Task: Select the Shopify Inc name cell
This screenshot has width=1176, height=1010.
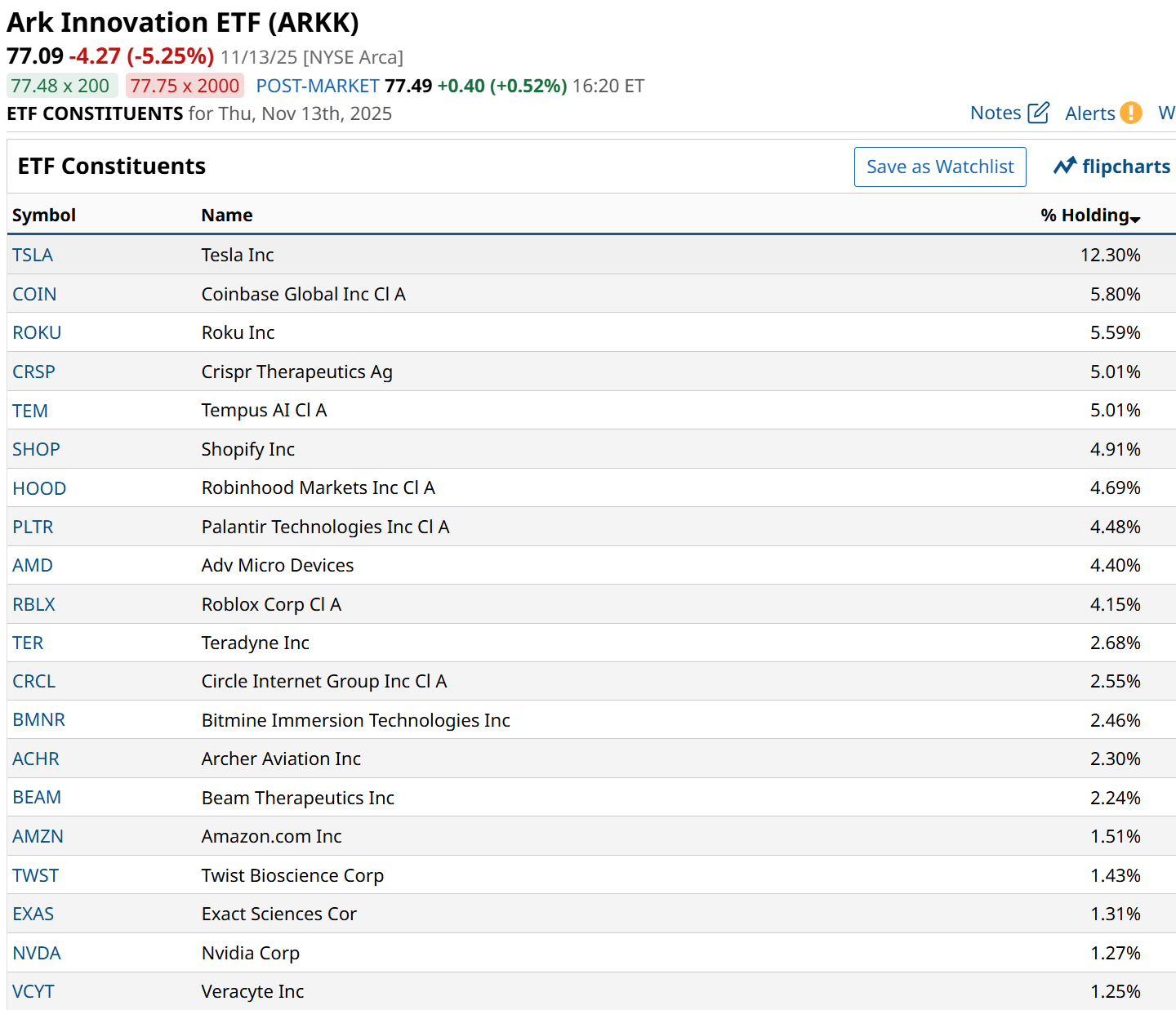Action: point(248,449)
